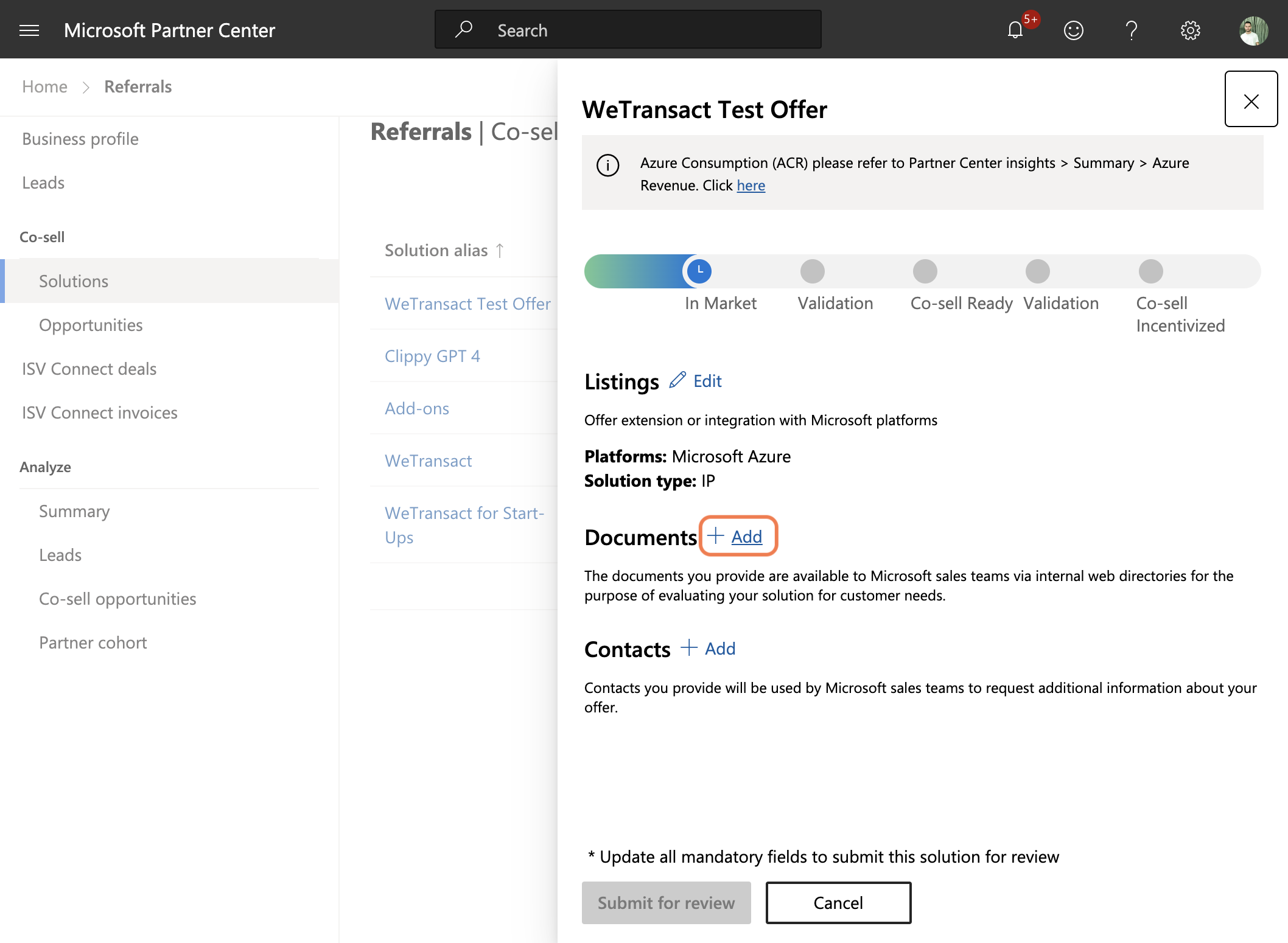Edit Listings with the pencil icon
Screen dimensions: 1288x943
696,381
